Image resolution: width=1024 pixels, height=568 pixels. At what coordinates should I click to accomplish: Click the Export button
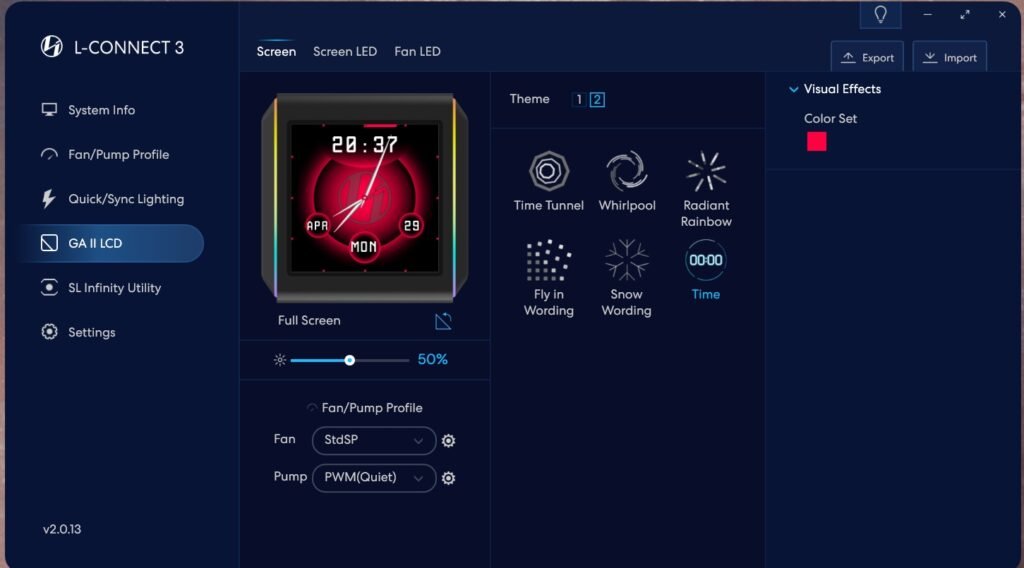pos(867,57)
